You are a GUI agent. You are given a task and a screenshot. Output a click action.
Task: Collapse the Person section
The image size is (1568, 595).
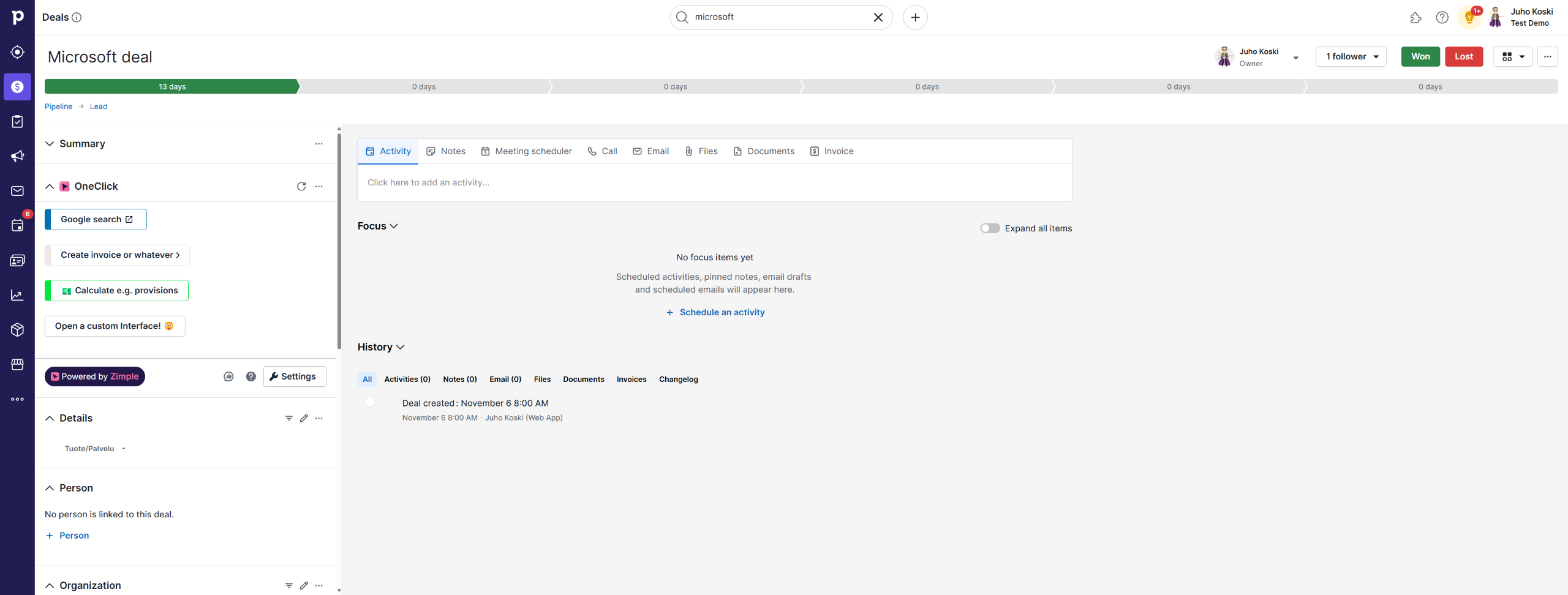(x=50, y=488)
